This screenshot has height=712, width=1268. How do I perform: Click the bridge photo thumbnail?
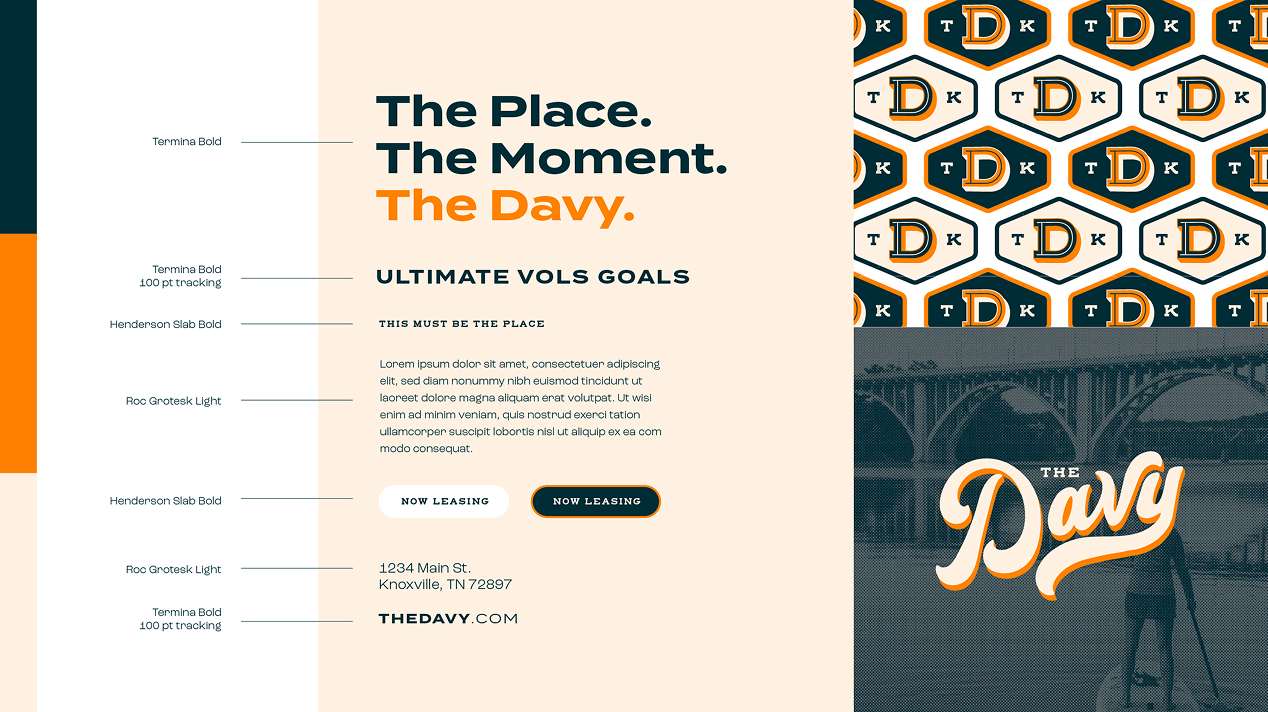click(1061, 519)
